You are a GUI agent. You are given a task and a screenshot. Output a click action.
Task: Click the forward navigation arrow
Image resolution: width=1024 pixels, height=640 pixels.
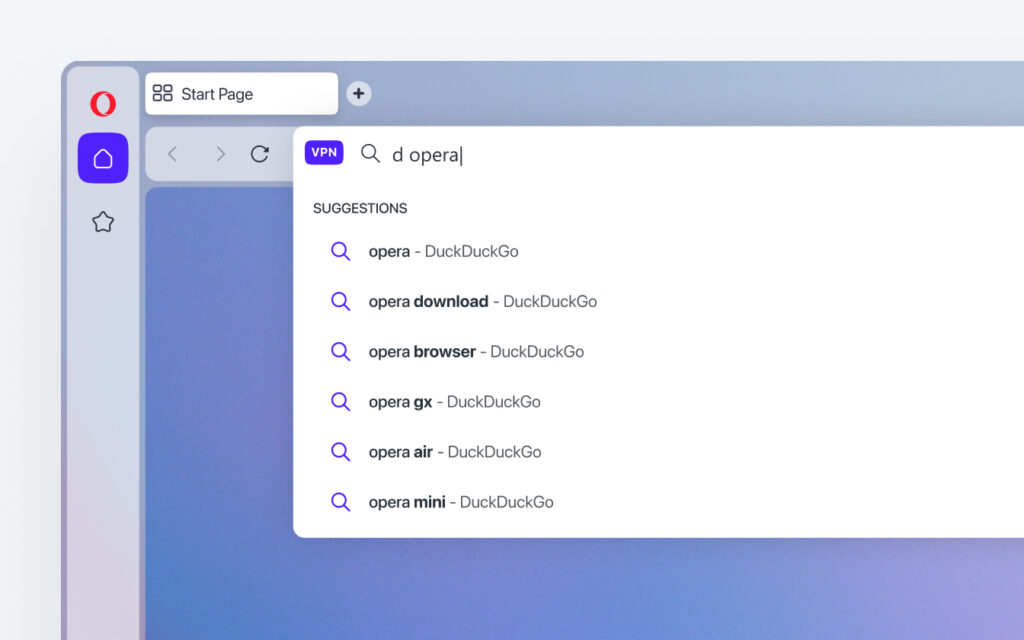tap(220, 153)
